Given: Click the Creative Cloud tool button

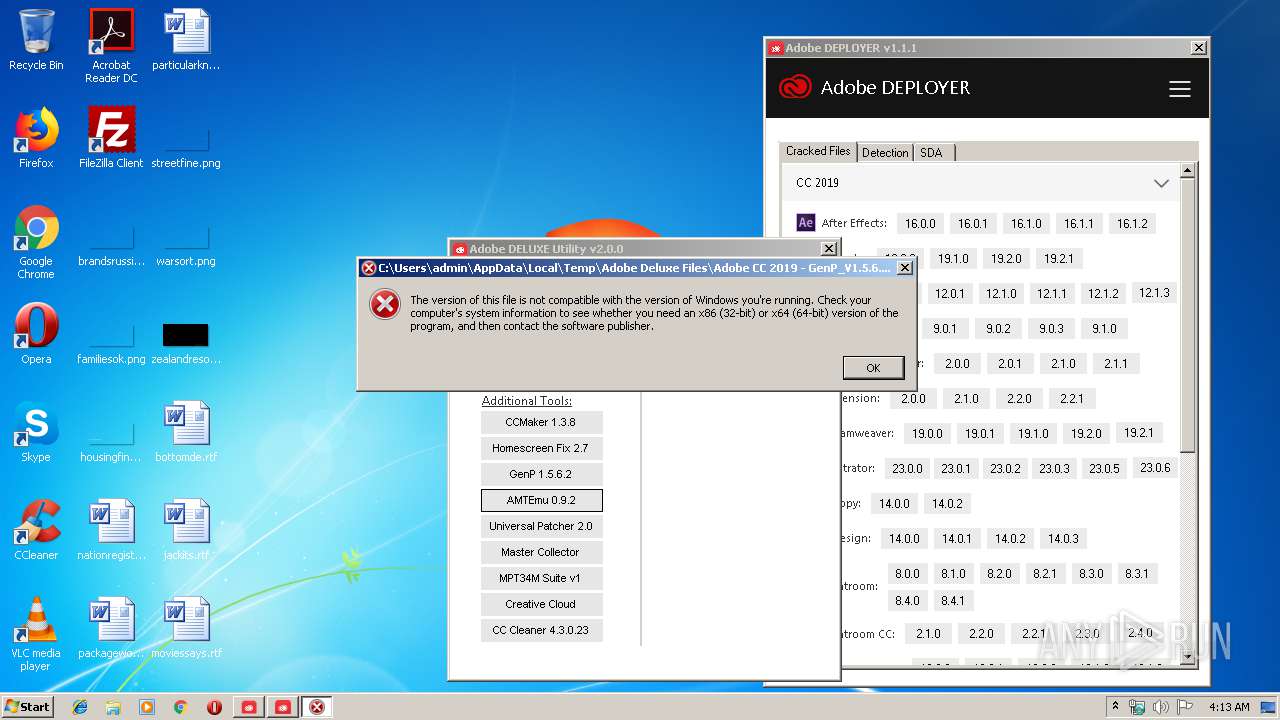Looking at the screenshot, I should (x=541, y=604).
